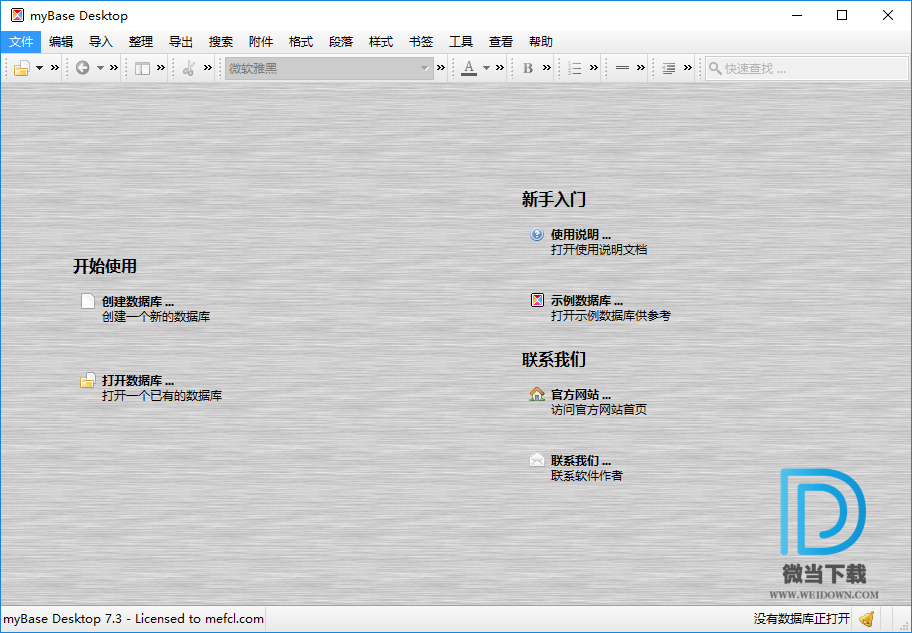This screenshot has width=912, height=633.
Task: Click the 创建数据库 ... link
Action: point(138,301)
